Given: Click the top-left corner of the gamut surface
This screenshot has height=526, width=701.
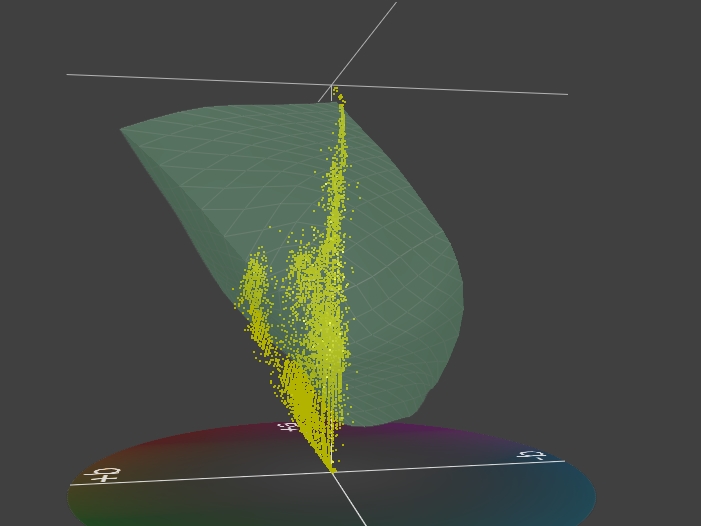Looking at the screenshot, I should [x=122, y=129].
